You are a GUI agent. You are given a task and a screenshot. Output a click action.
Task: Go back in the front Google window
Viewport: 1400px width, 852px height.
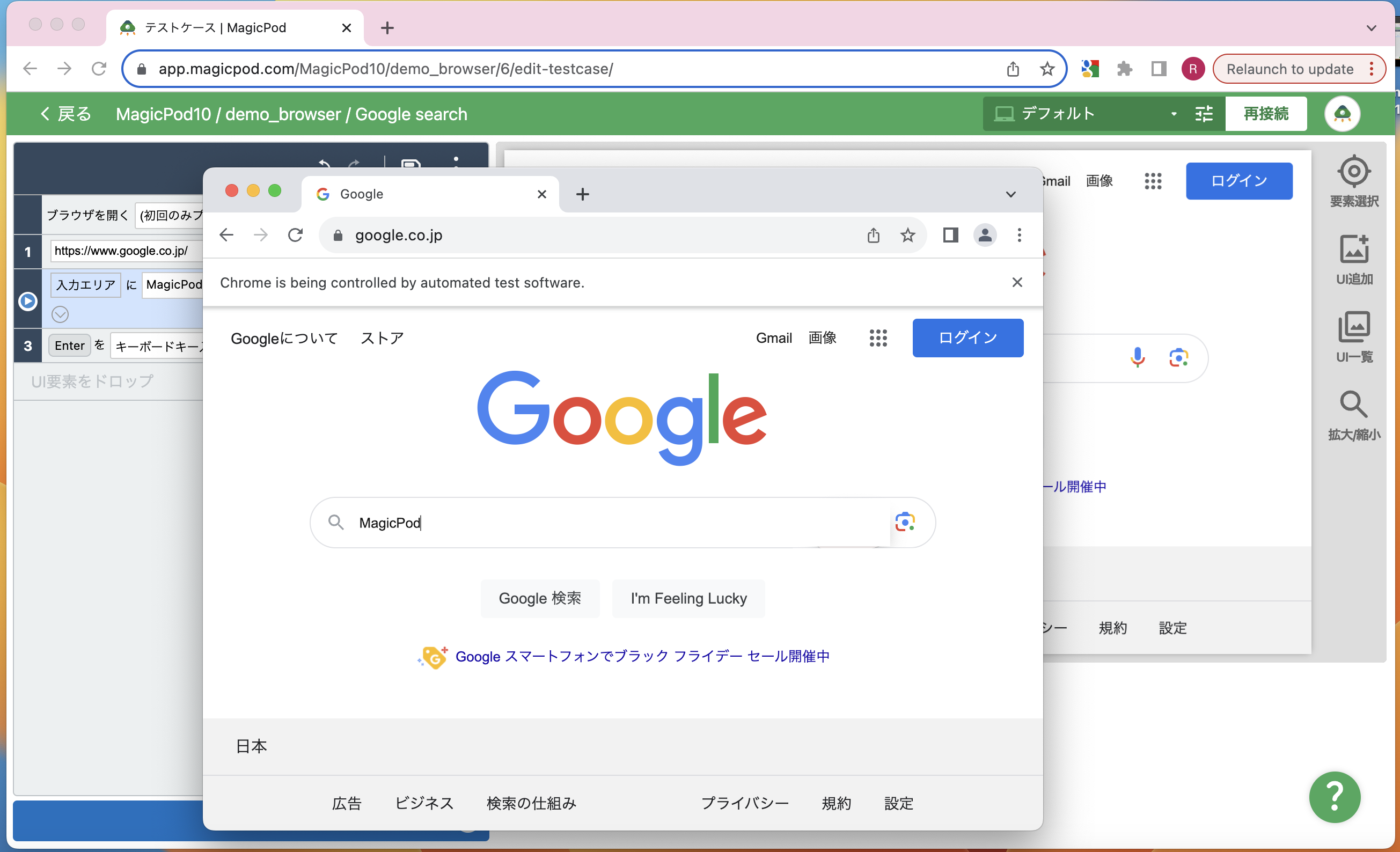pyautogui.click(x=226, y=234)
